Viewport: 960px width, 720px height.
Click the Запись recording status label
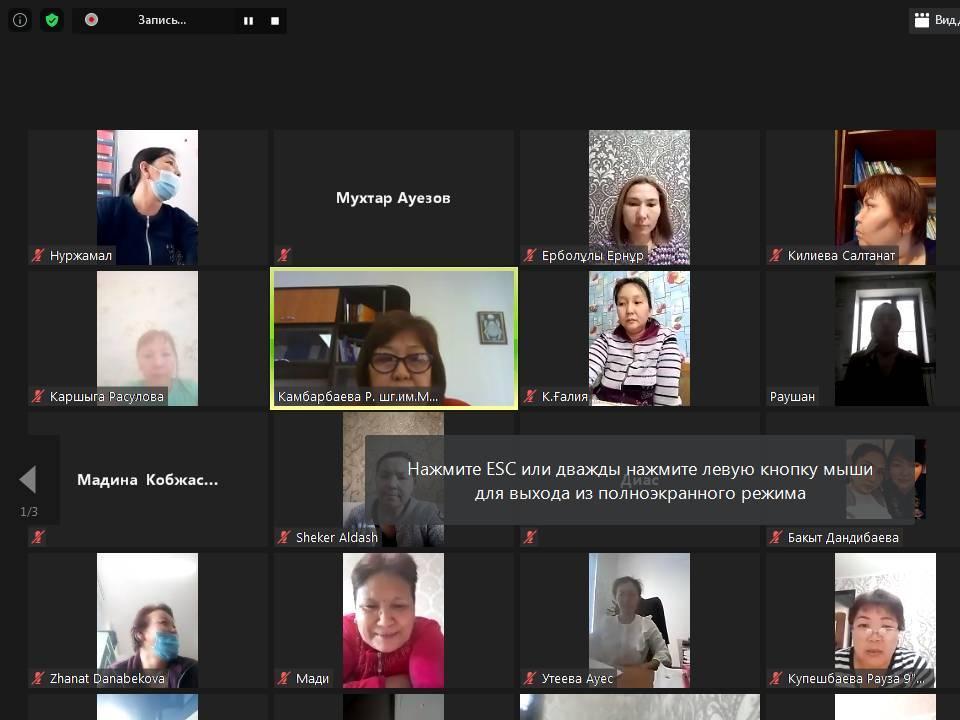161,20
